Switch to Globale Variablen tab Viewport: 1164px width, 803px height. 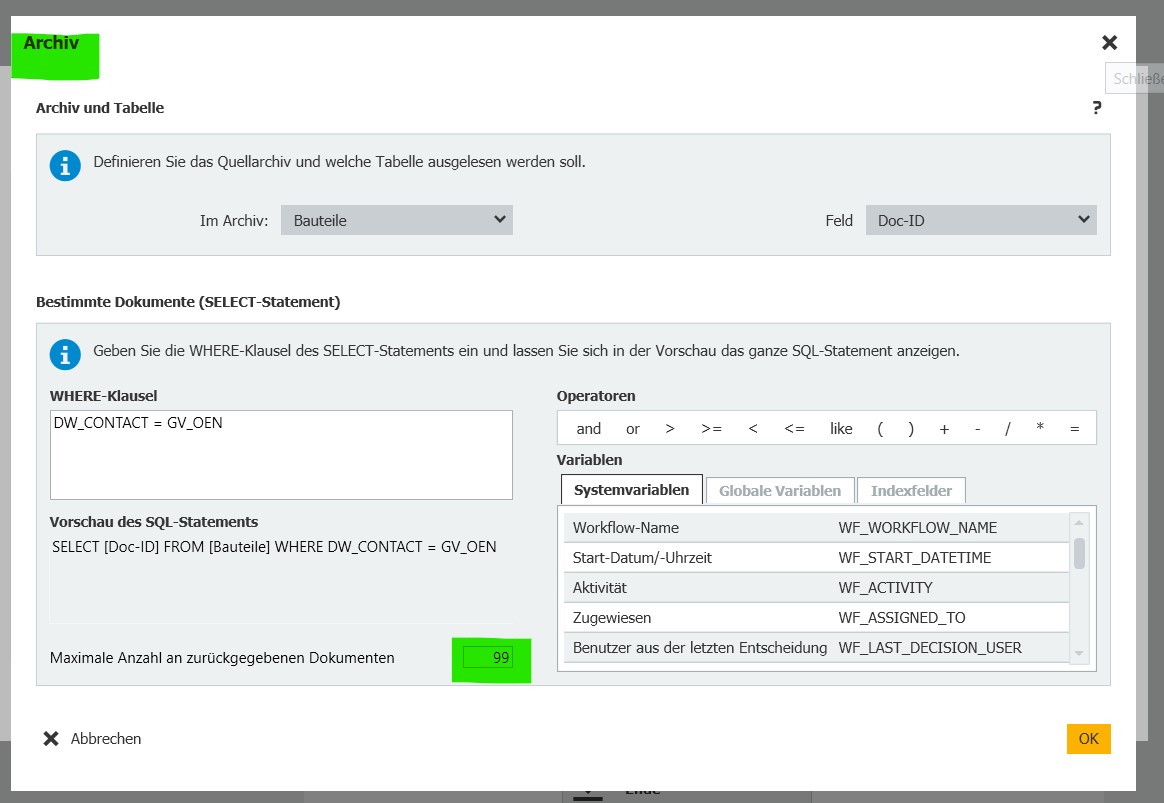(x=780, y=490)
